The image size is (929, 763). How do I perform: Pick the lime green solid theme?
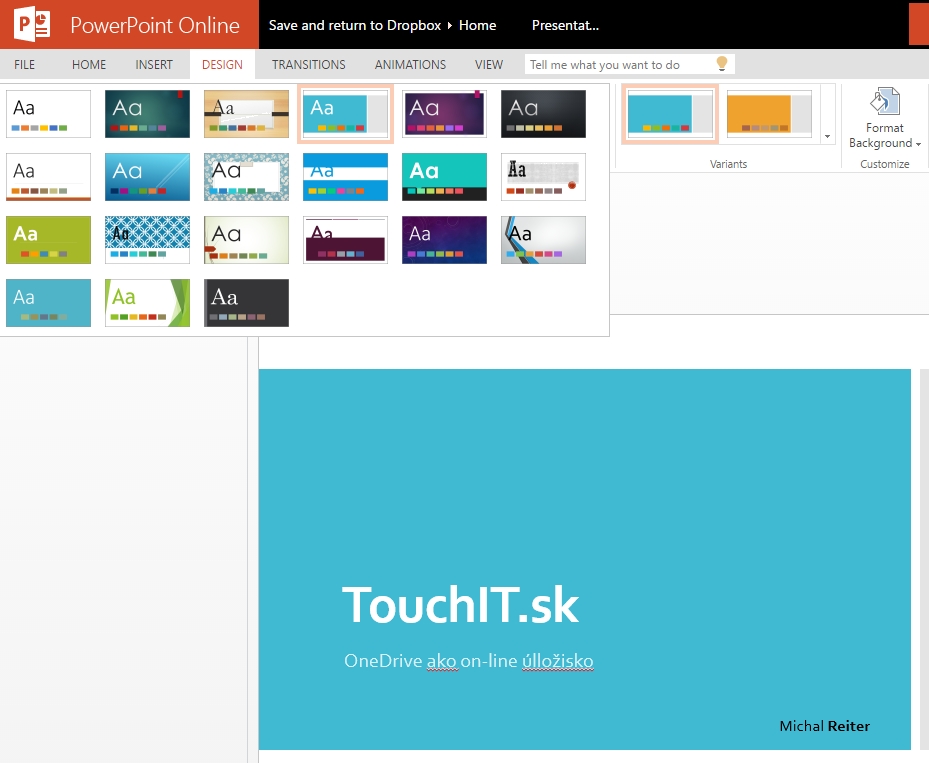[48, 240]
